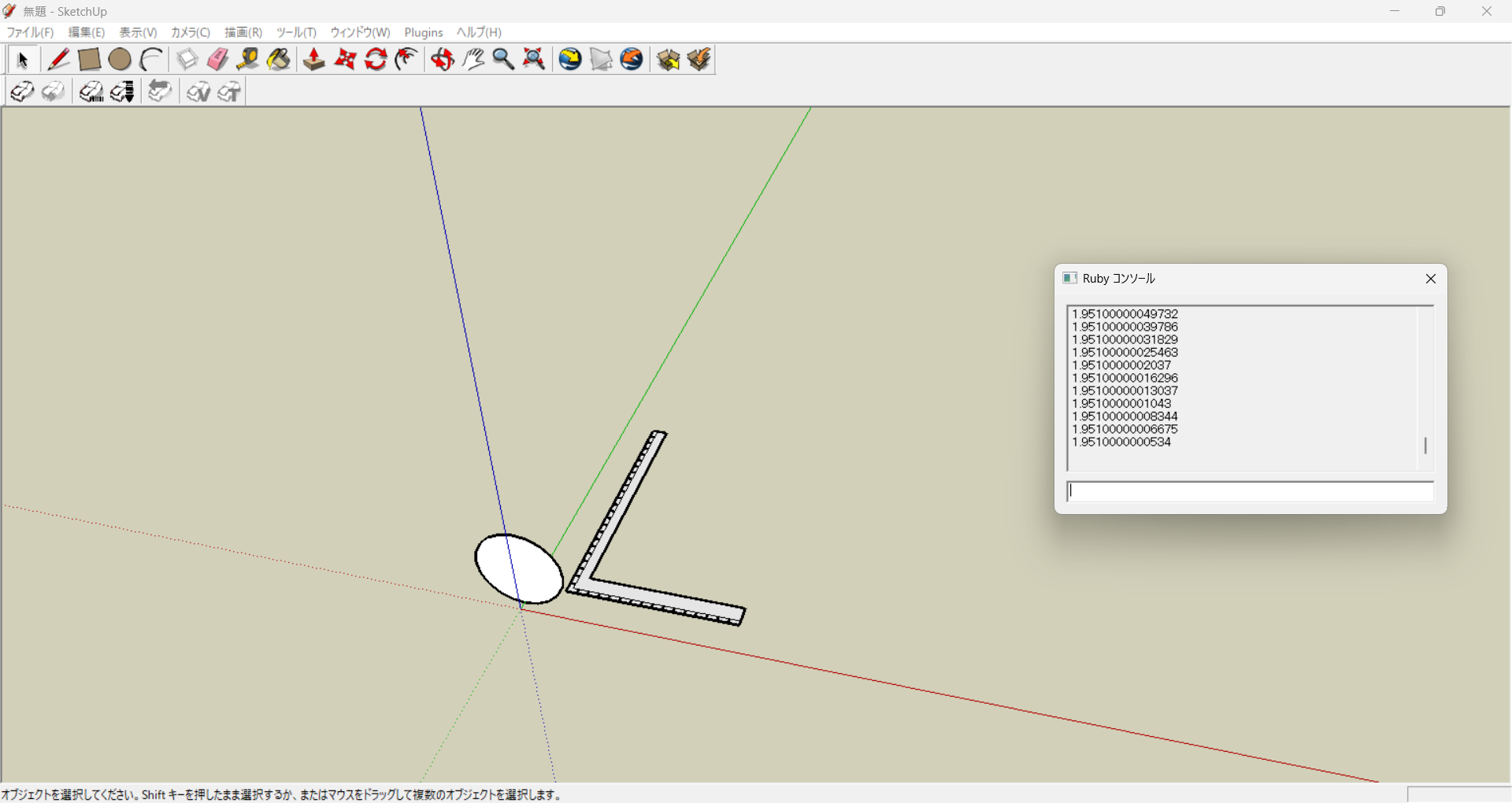Open the Plugins menu
Screen dimensions: 1512x803
tap(424, 32)
